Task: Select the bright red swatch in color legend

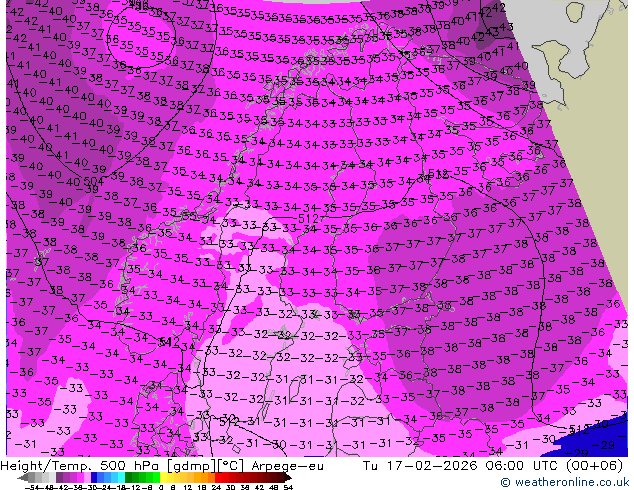Action: coord(218,478)
